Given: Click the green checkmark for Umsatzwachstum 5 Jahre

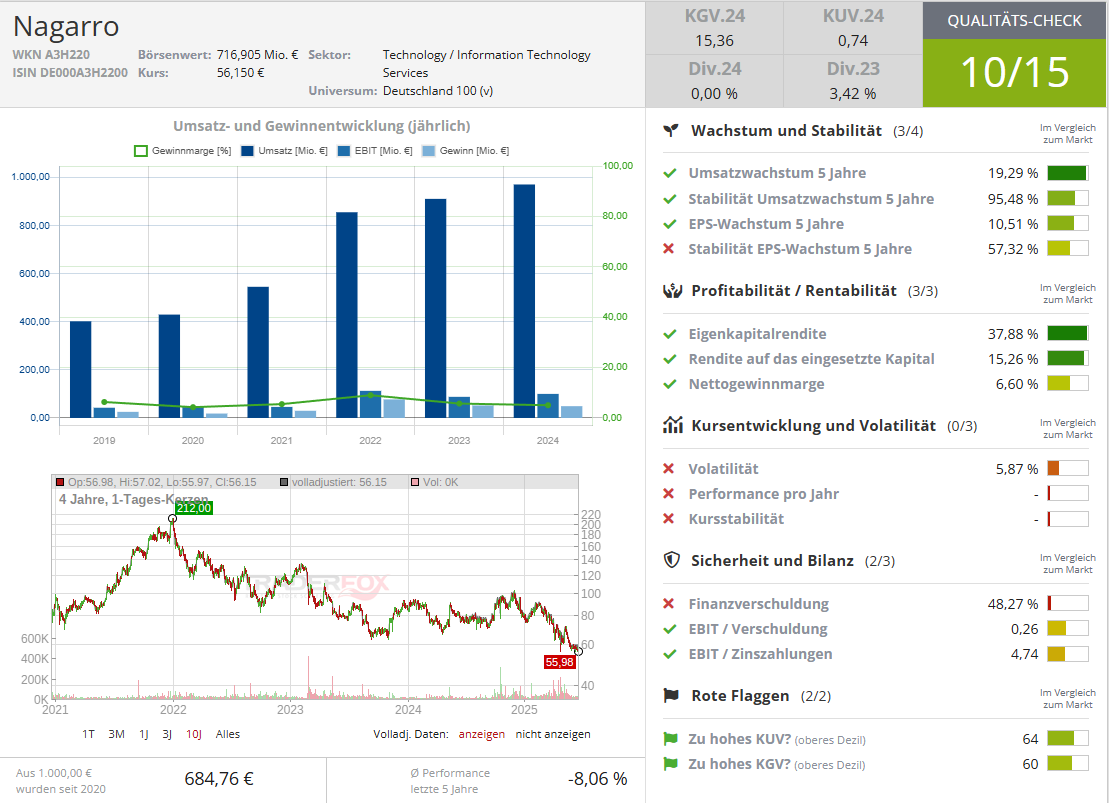Looking at the screenshot, I should (x=669, y=173).
